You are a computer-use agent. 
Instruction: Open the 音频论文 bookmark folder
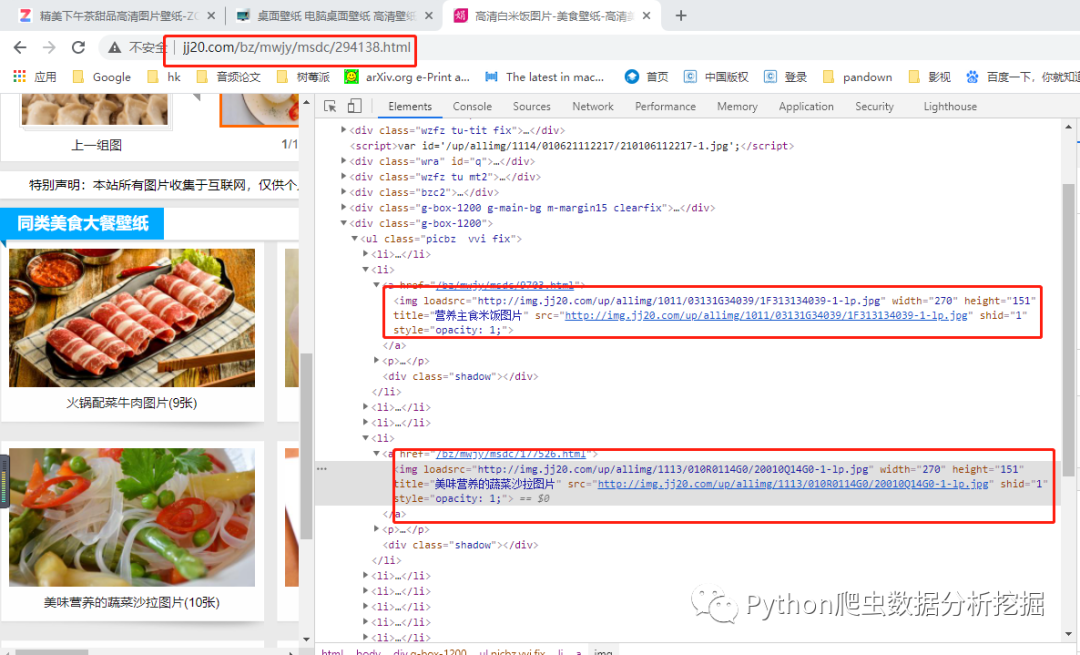click(229, 76)
